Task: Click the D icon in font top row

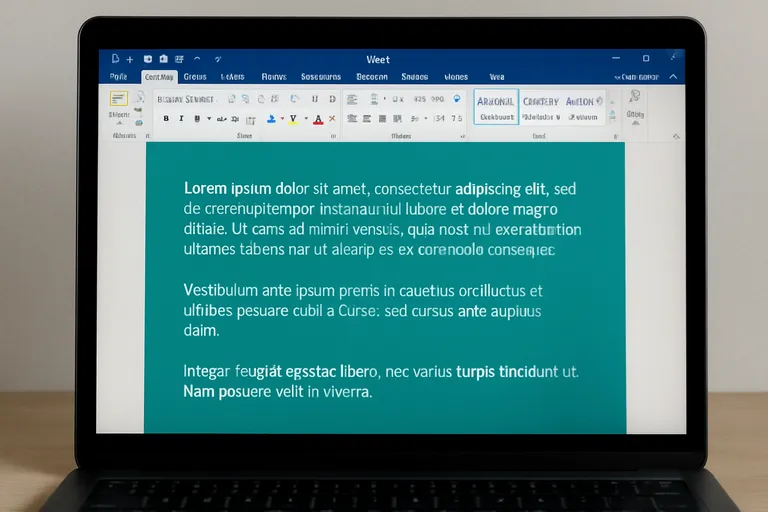Action: (332, 99)
